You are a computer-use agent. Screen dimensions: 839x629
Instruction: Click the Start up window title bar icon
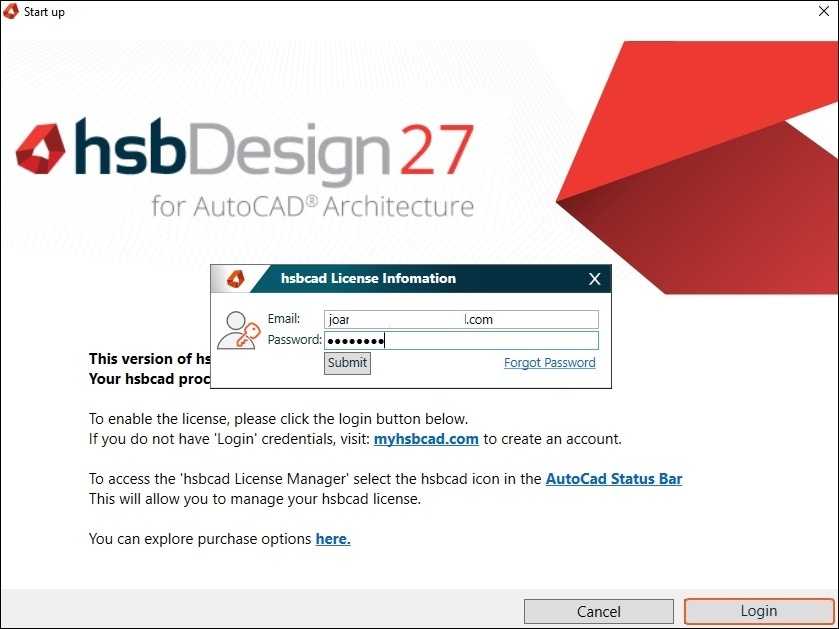(x=11, y=11)
